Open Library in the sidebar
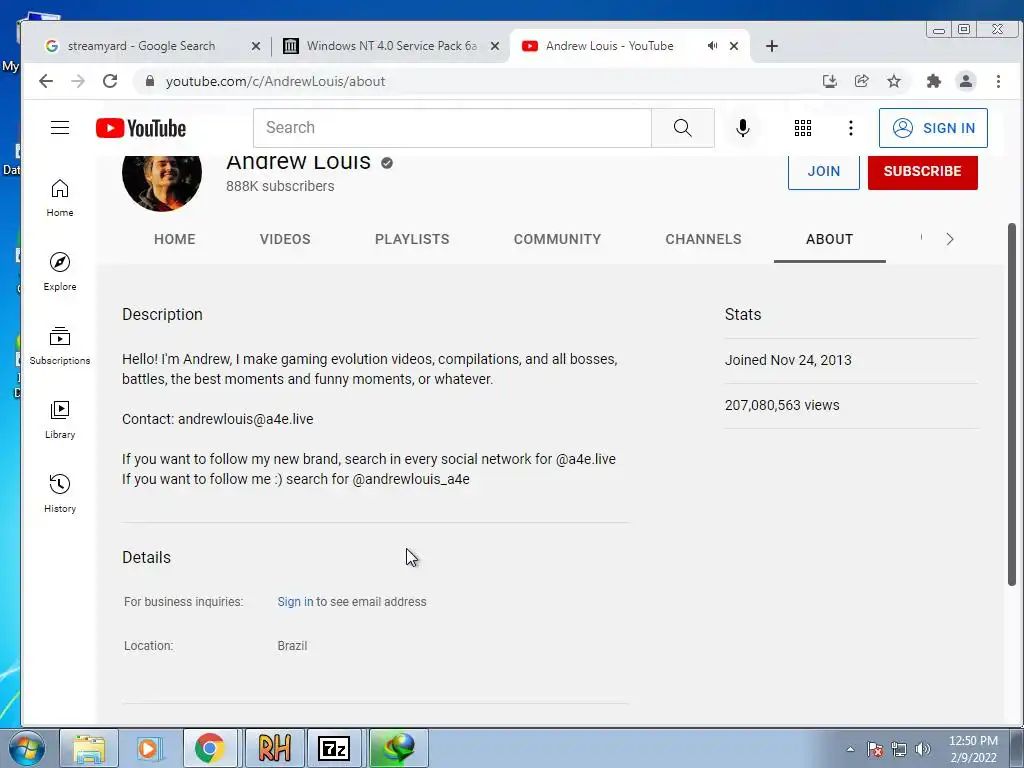Screen dimensions: 1024x768 point(60,419)
